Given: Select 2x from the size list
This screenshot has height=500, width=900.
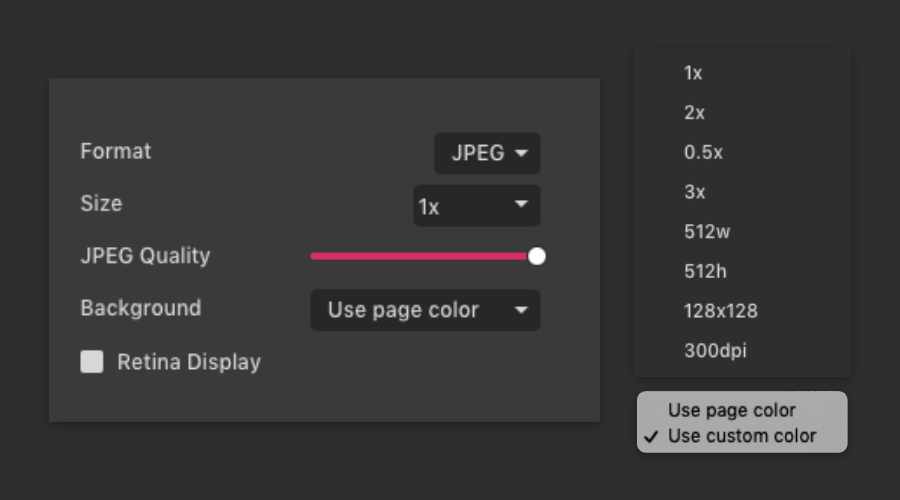Looking at the screenshot, I should pyautogui.click(x=694, y=113).
